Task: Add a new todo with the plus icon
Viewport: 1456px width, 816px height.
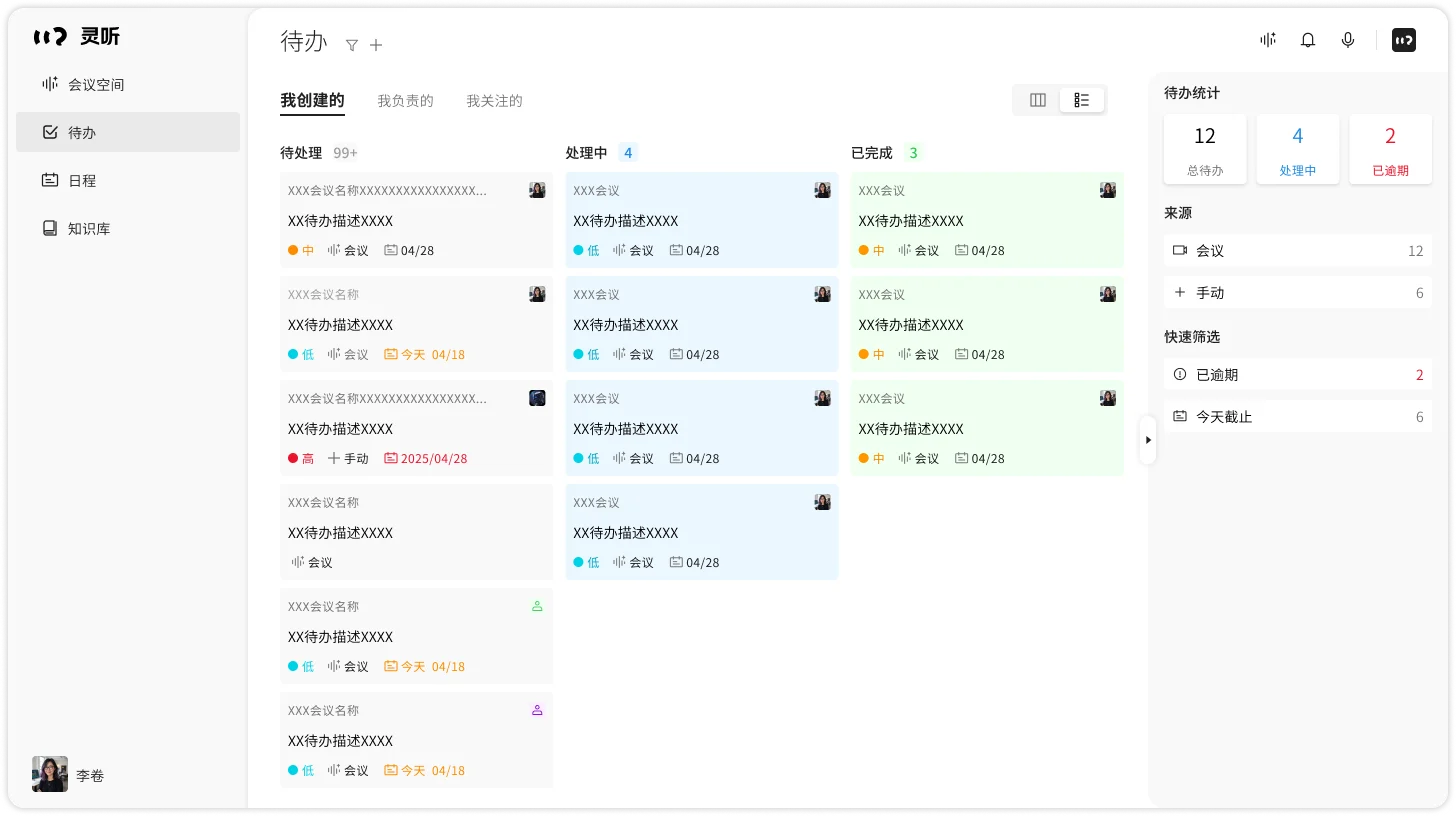Action: [376, 45]
